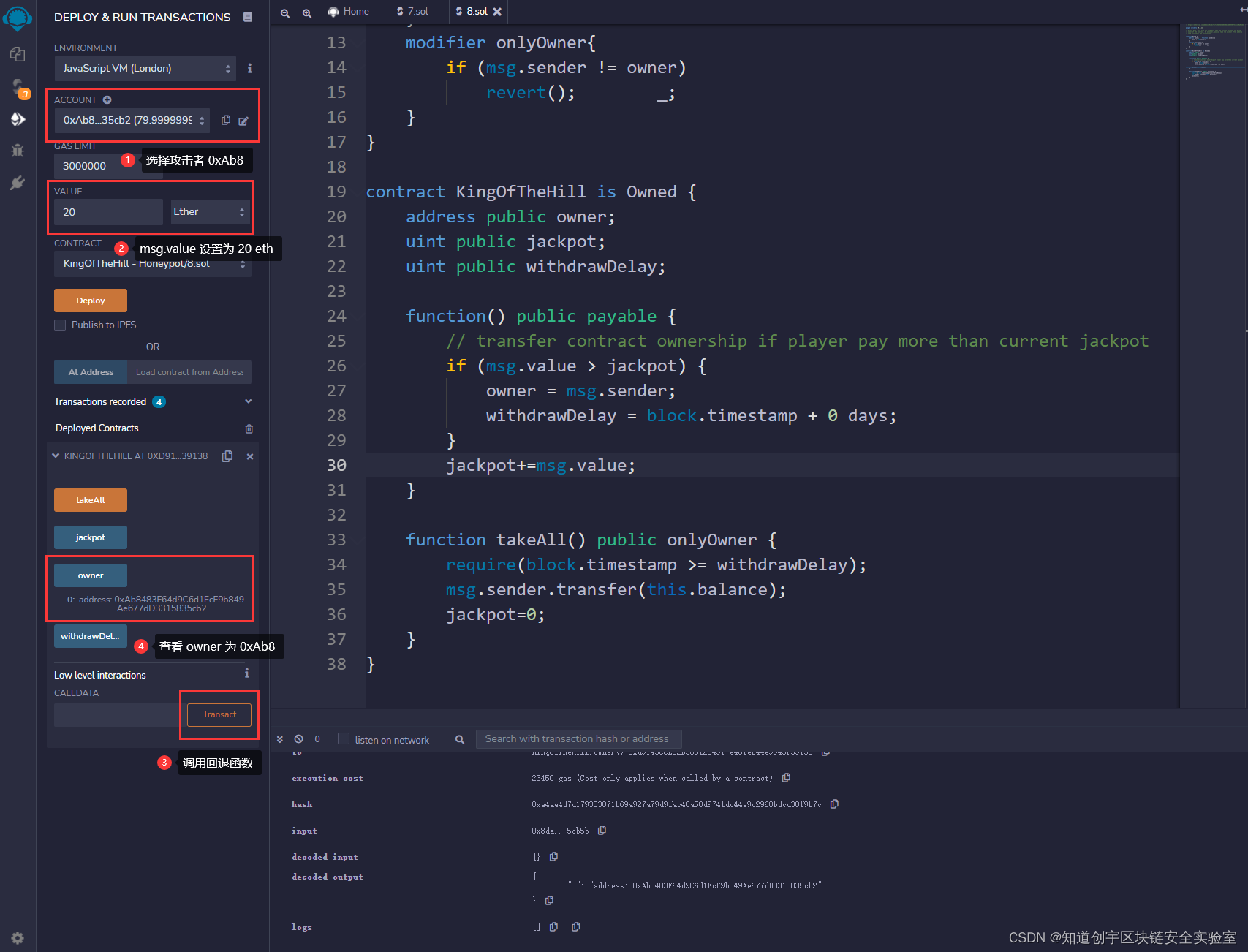Image resolution: width=1248 pixels, height=952 pixels.
Task: Click Load contract from Address field
Action: coord(189,372)
